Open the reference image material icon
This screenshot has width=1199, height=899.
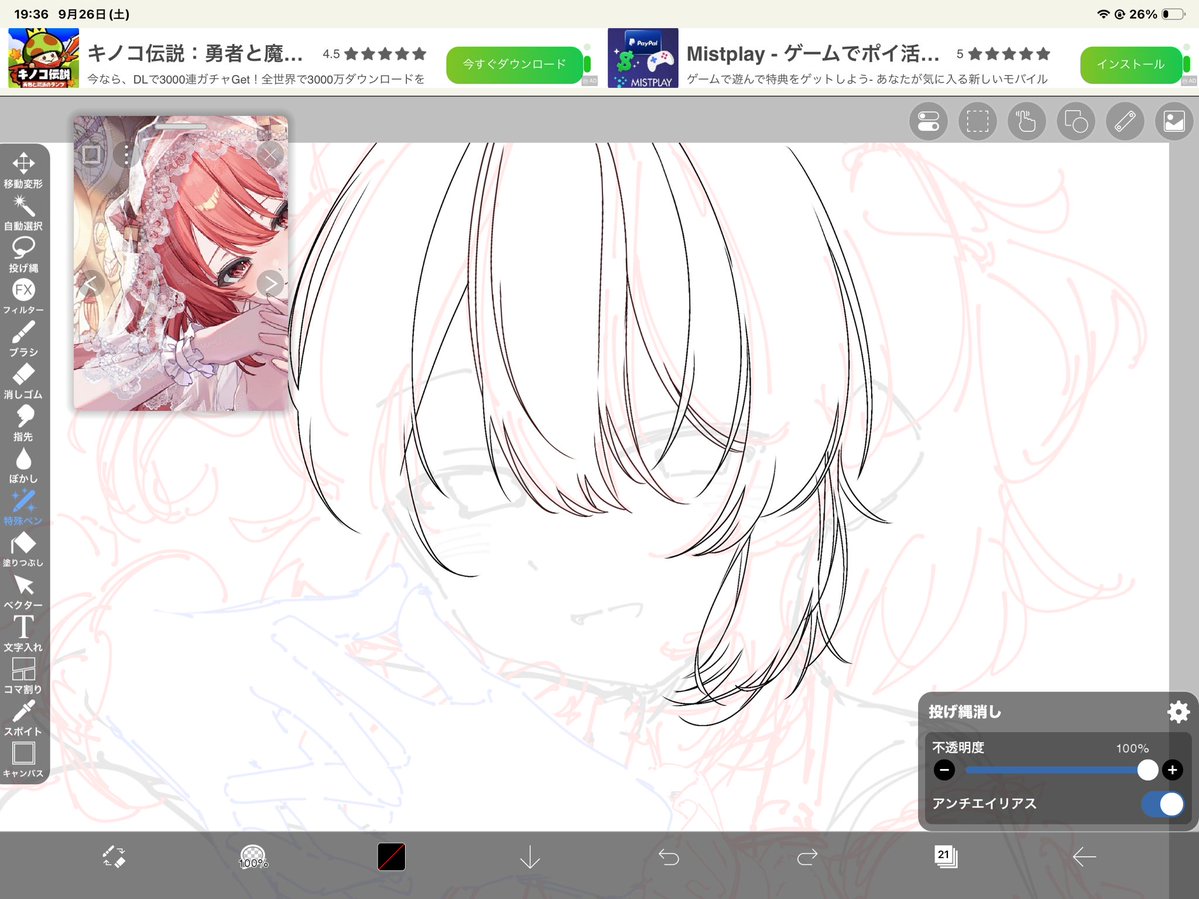pyautogui.click(x=1174, y=122)
